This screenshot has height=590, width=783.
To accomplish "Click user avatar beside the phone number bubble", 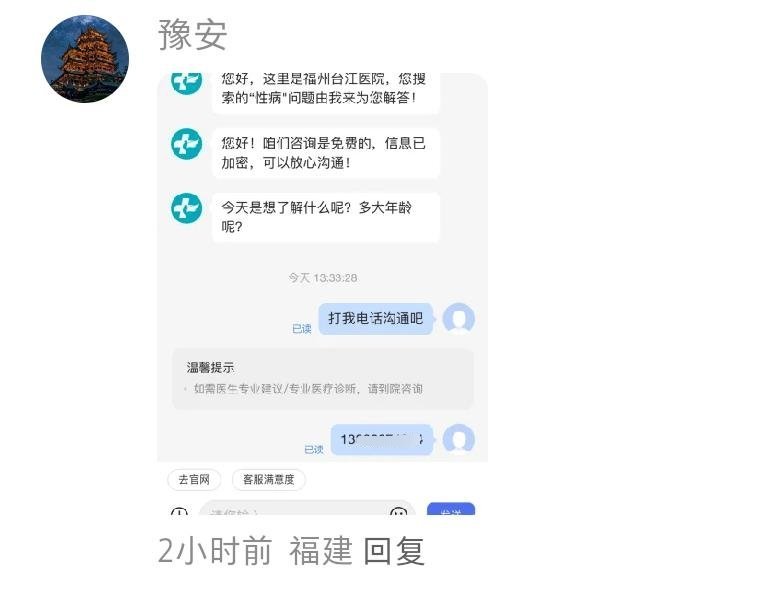I will pos(458,439).
